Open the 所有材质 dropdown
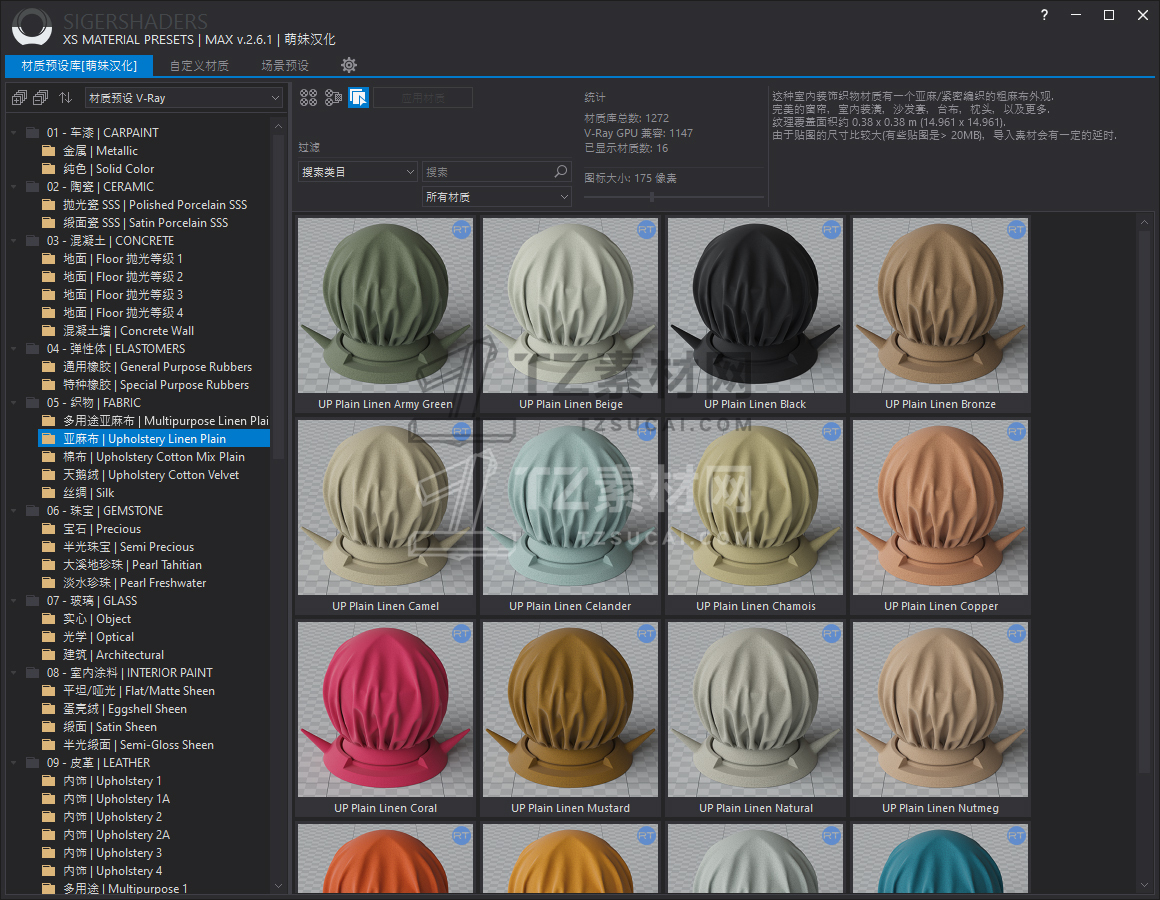 pos(496,197)
